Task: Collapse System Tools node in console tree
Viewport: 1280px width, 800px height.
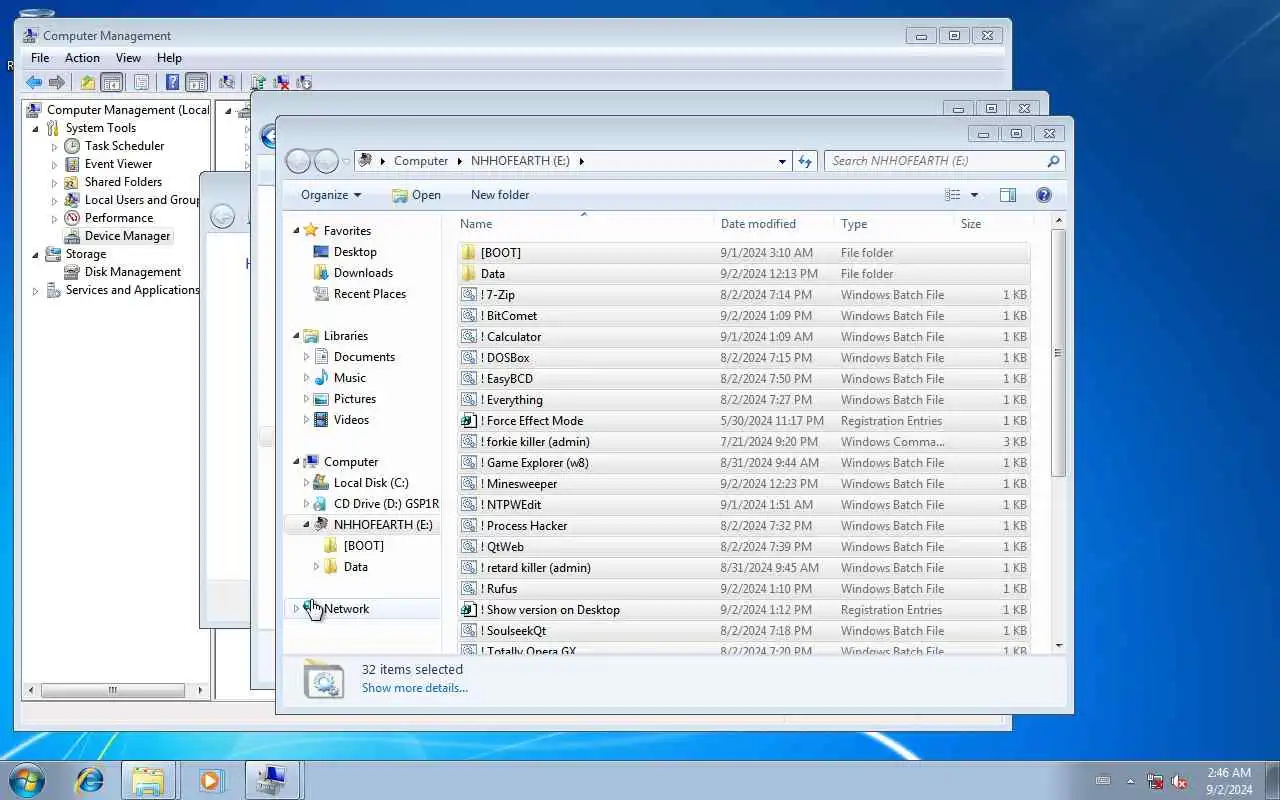Action: click(x=36, y=129)
